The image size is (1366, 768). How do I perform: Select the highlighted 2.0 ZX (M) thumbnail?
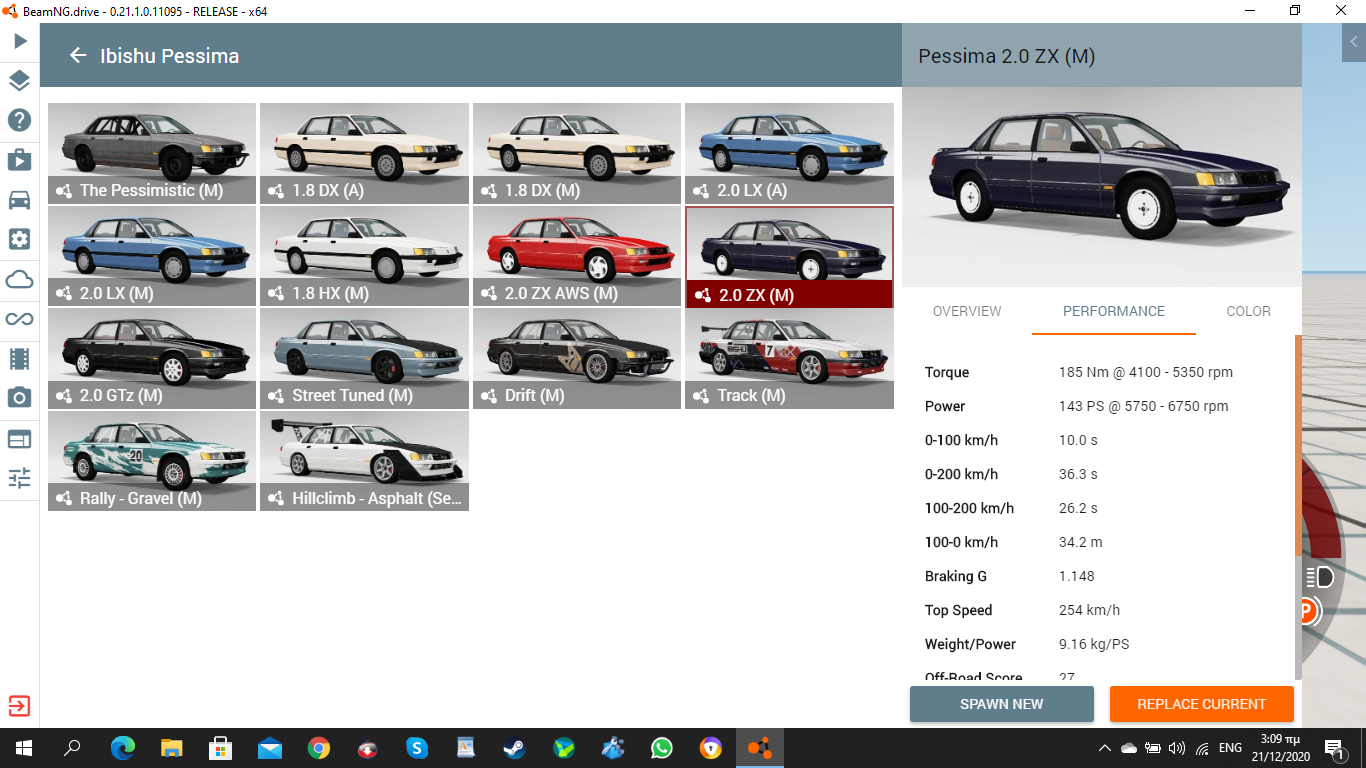[789, 256]
